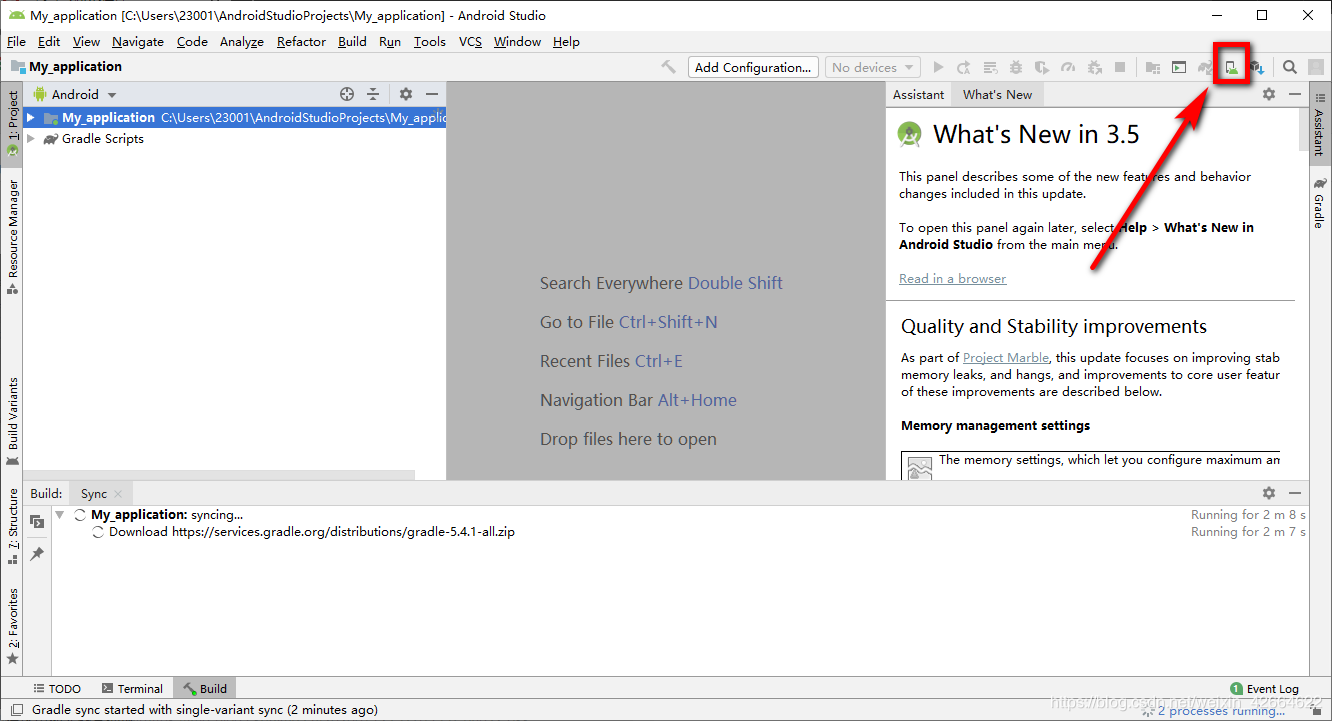Open Project Structure from toolbar icon
This screenshot has height=721, width=1332.
1153,67
